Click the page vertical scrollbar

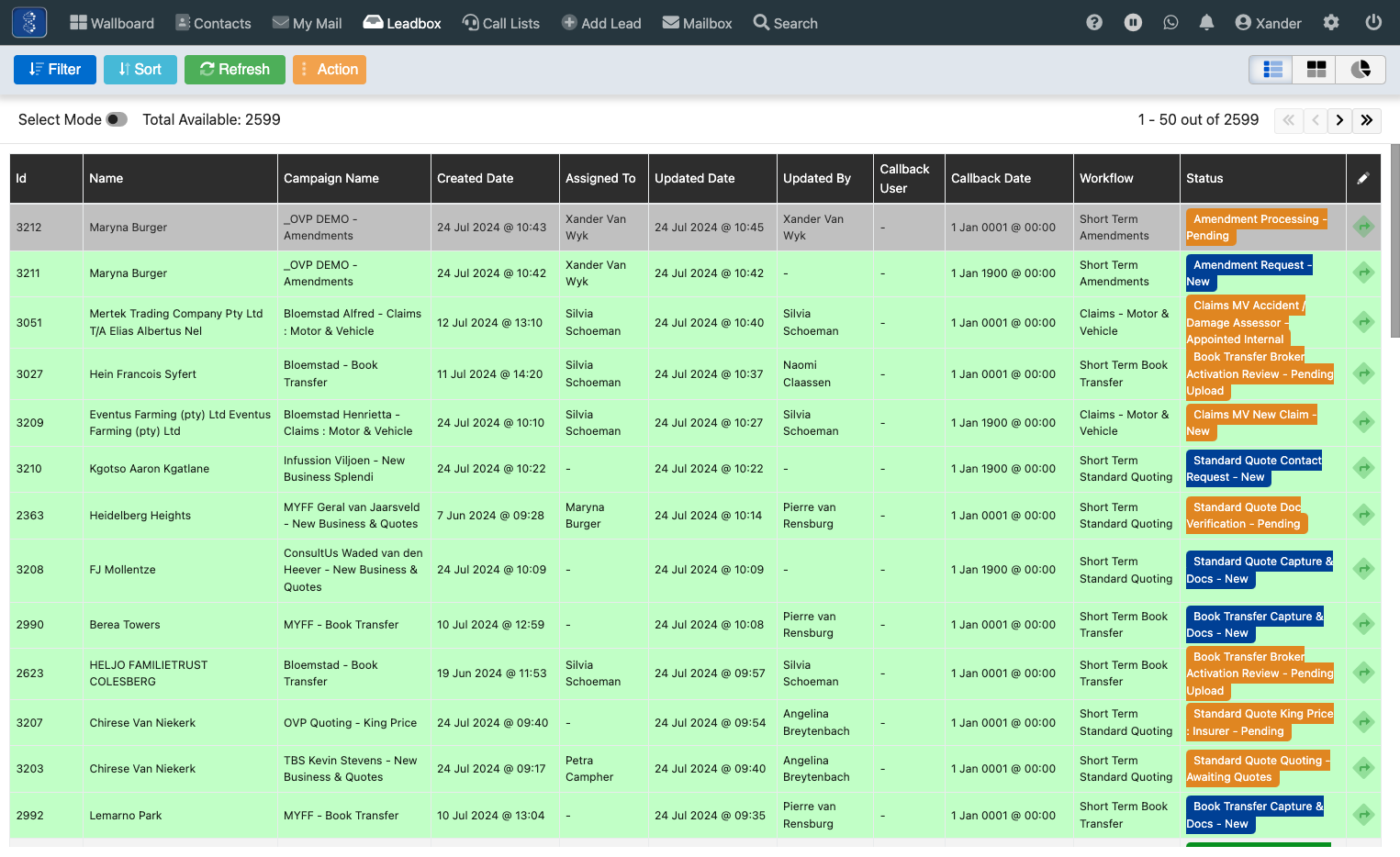tap(1395, 240)
